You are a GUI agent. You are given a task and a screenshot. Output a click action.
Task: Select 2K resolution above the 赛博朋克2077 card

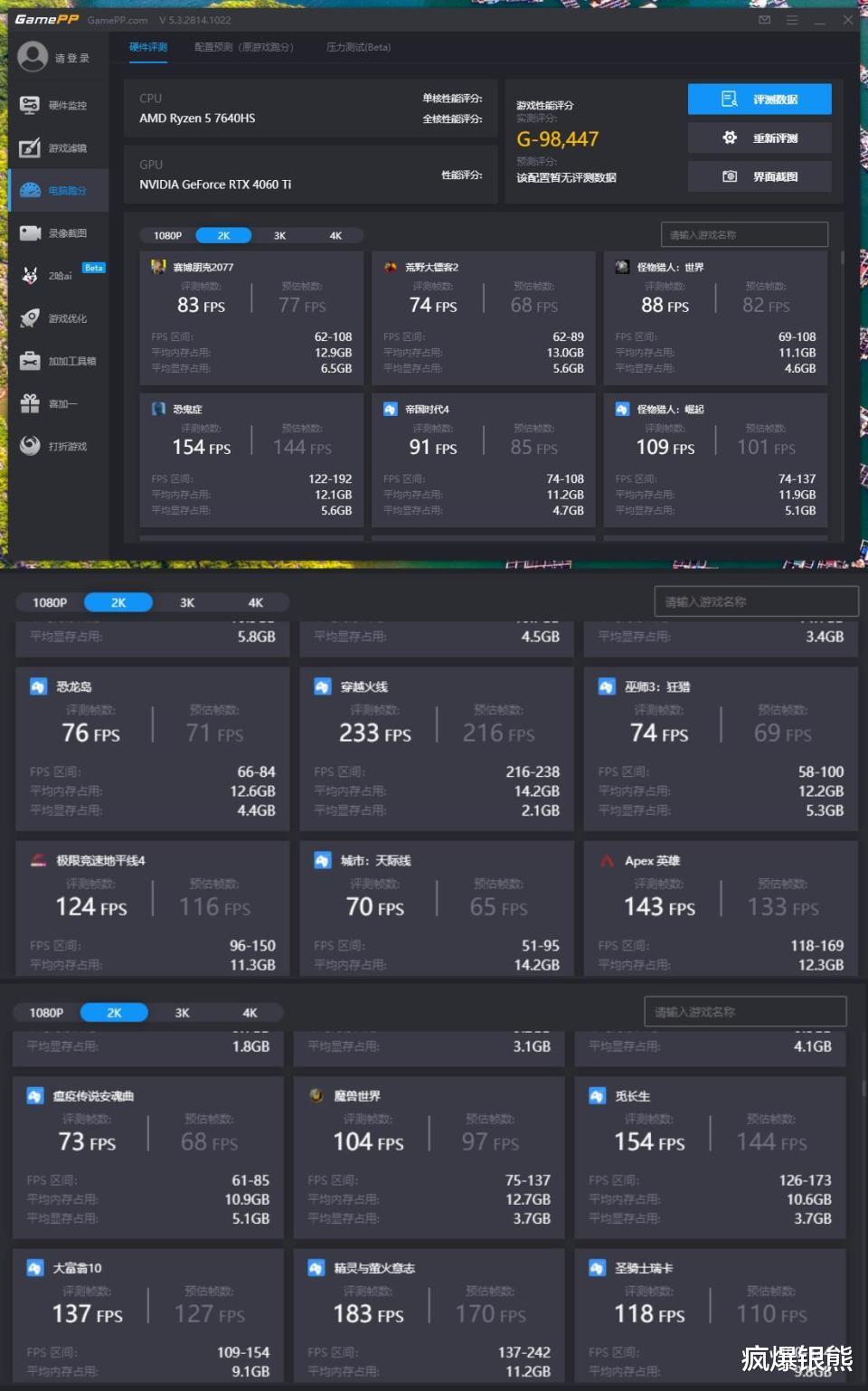[x=223, y=235]
